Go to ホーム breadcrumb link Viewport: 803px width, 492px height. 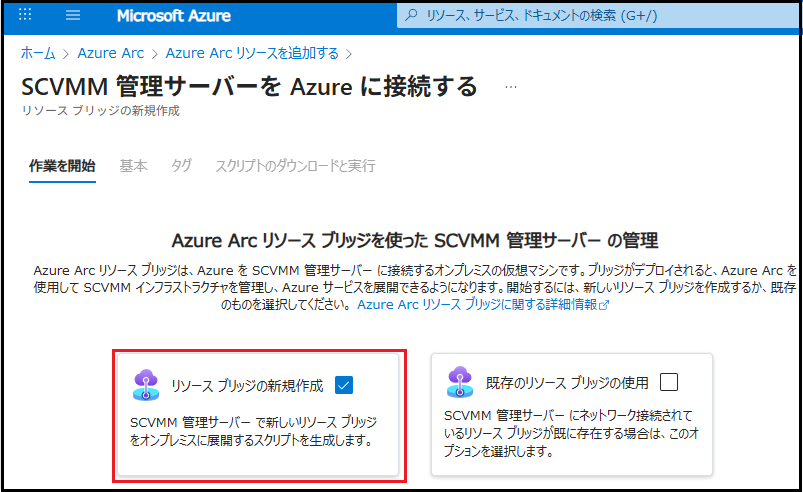pos(38,53)
